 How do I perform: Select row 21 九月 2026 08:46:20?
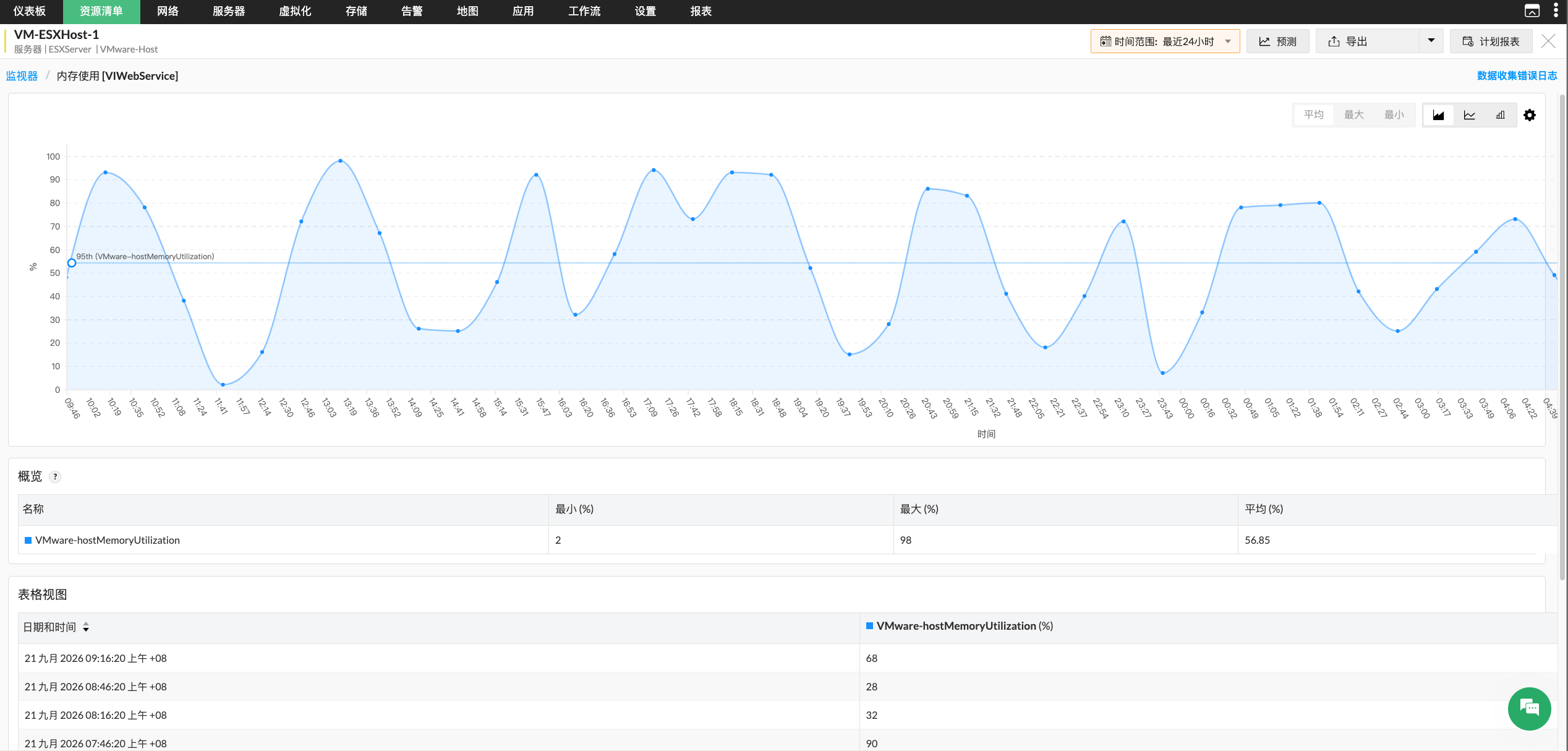pos(788,687)
